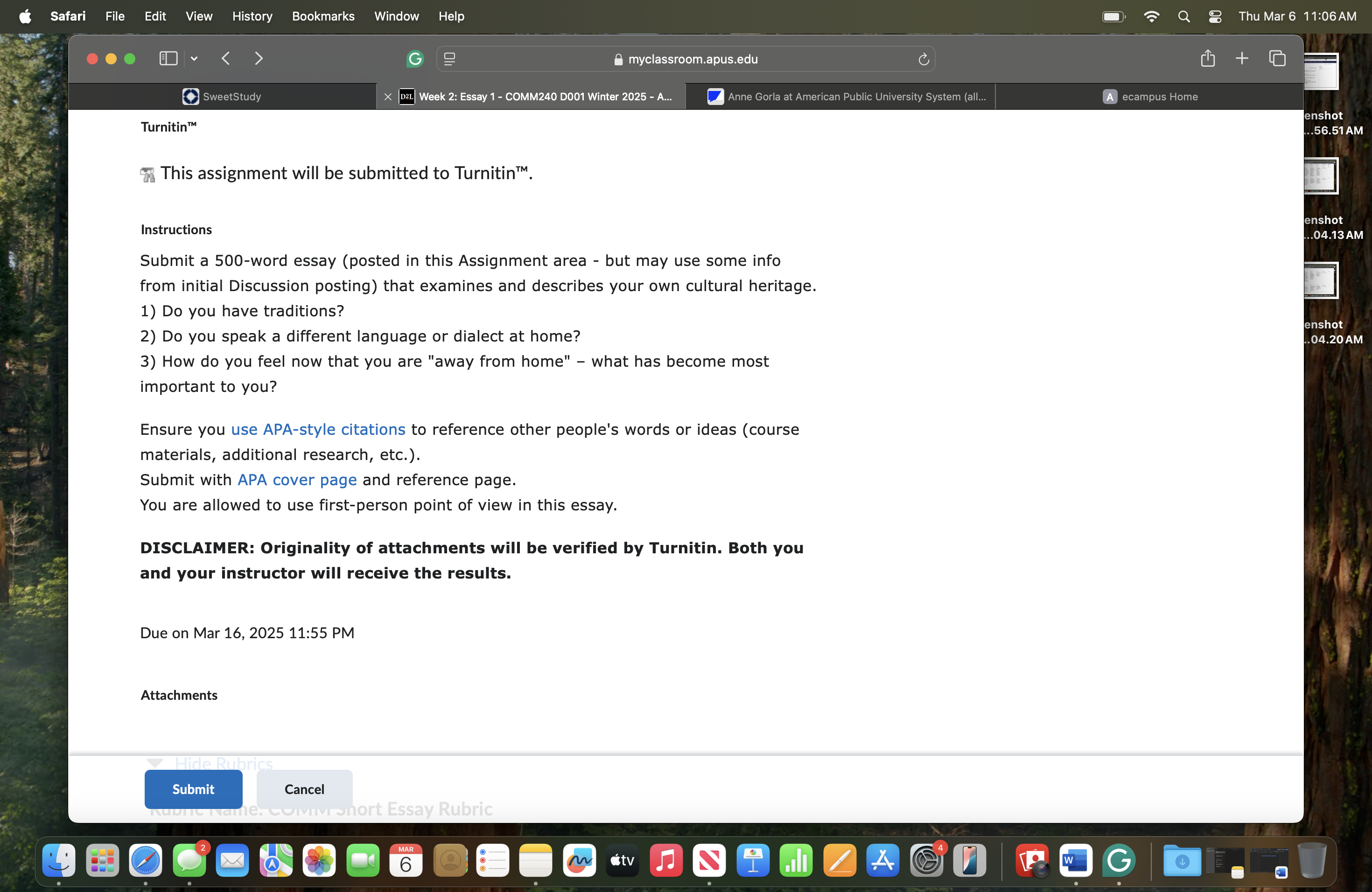Viewport: 1372px width, 892px height.
Task: Open the View menu
Action: [x=199, y=16]
